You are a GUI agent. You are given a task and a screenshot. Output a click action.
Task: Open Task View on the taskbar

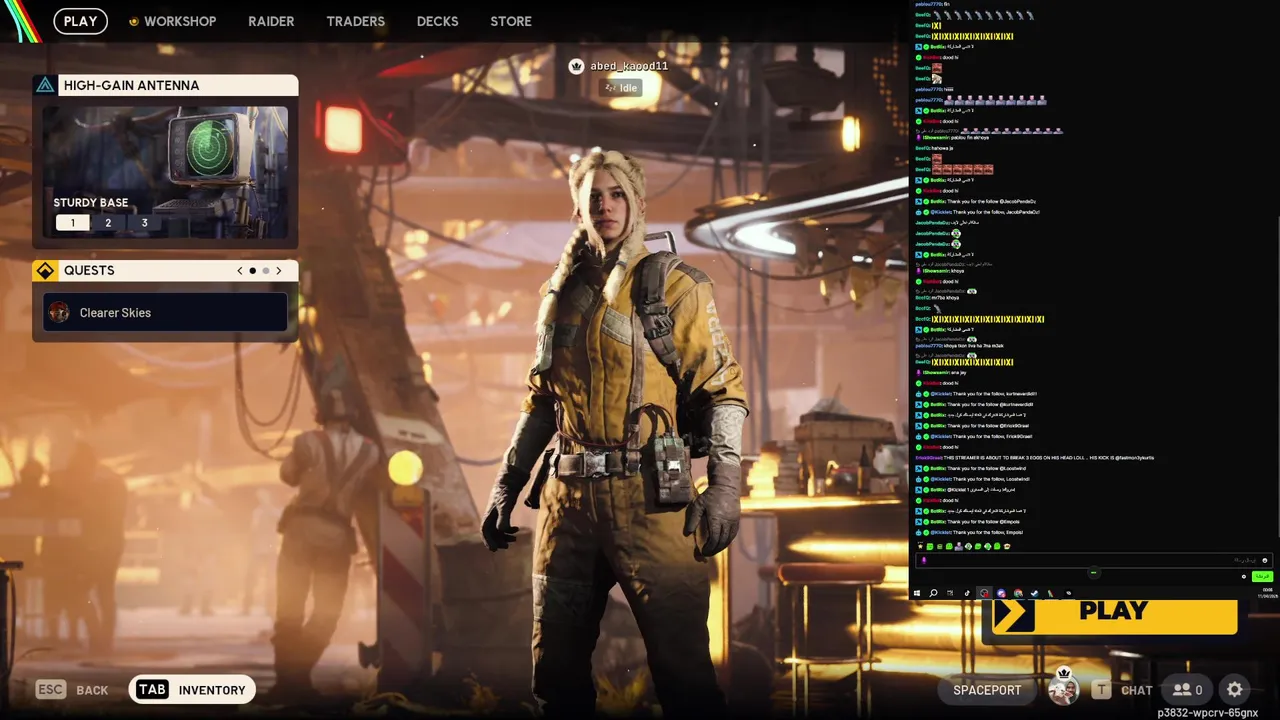pyautogui.click(x=950, y=593)
